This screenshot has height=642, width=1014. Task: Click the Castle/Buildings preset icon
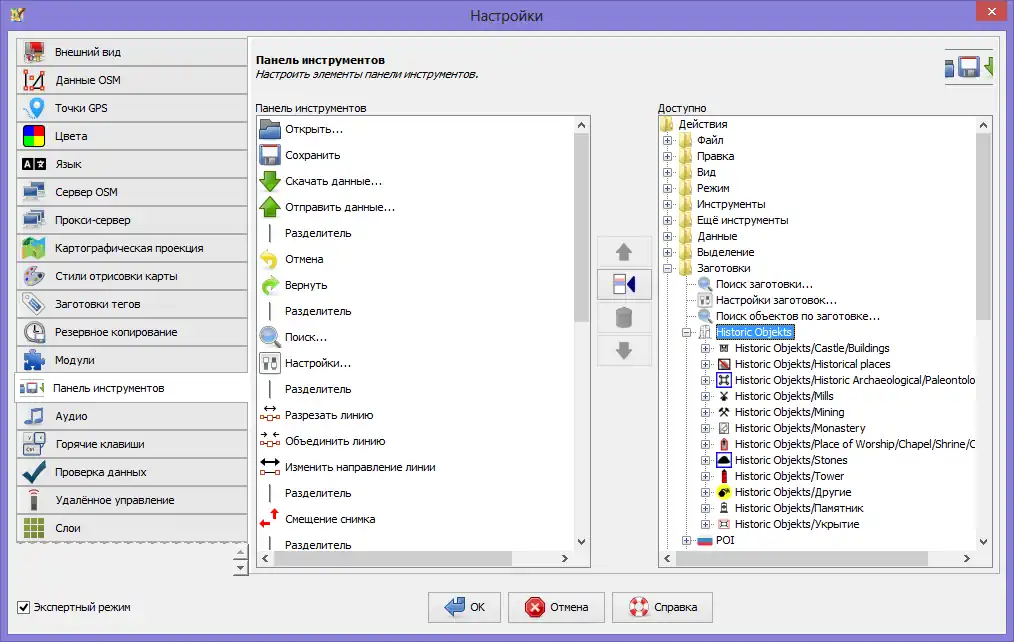click(724, 348)
